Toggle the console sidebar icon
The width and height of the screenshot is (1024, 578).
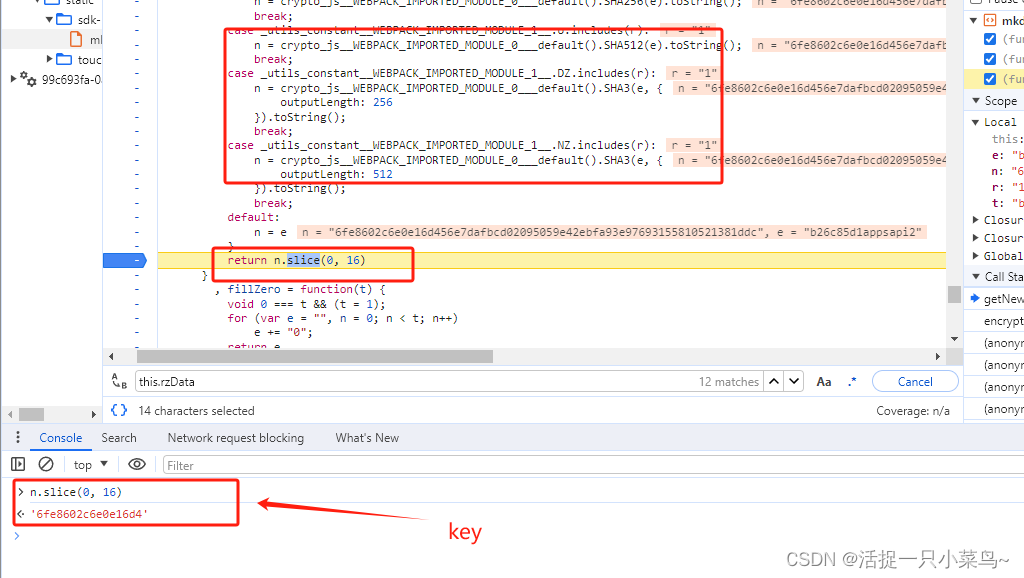[x=17, y=464]
